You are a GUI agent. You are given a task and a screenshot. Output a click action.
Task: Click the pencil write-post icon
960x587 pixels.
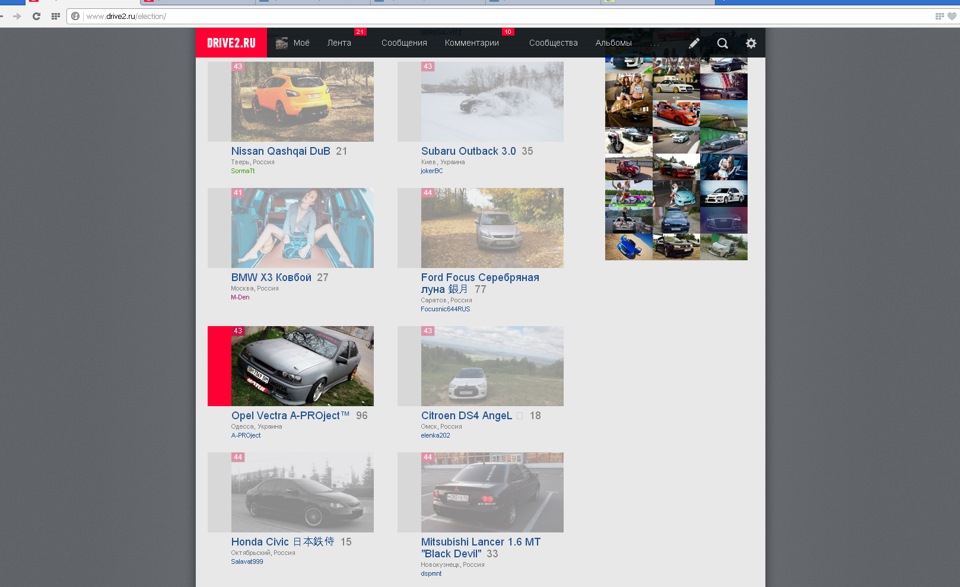(x=694, y=43)
